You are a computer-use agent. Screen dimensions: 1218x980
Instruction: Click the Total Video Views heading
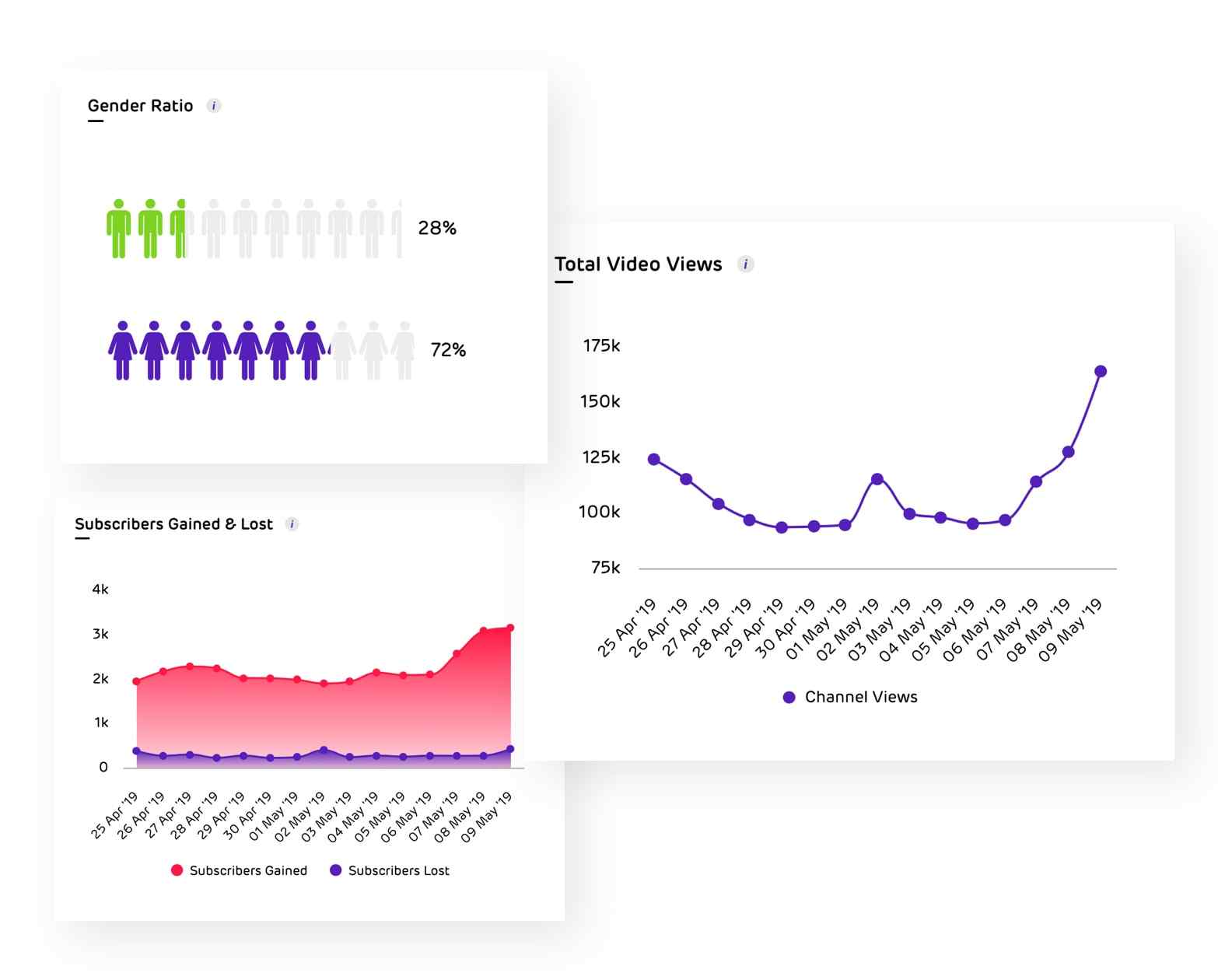click(638, 264)
